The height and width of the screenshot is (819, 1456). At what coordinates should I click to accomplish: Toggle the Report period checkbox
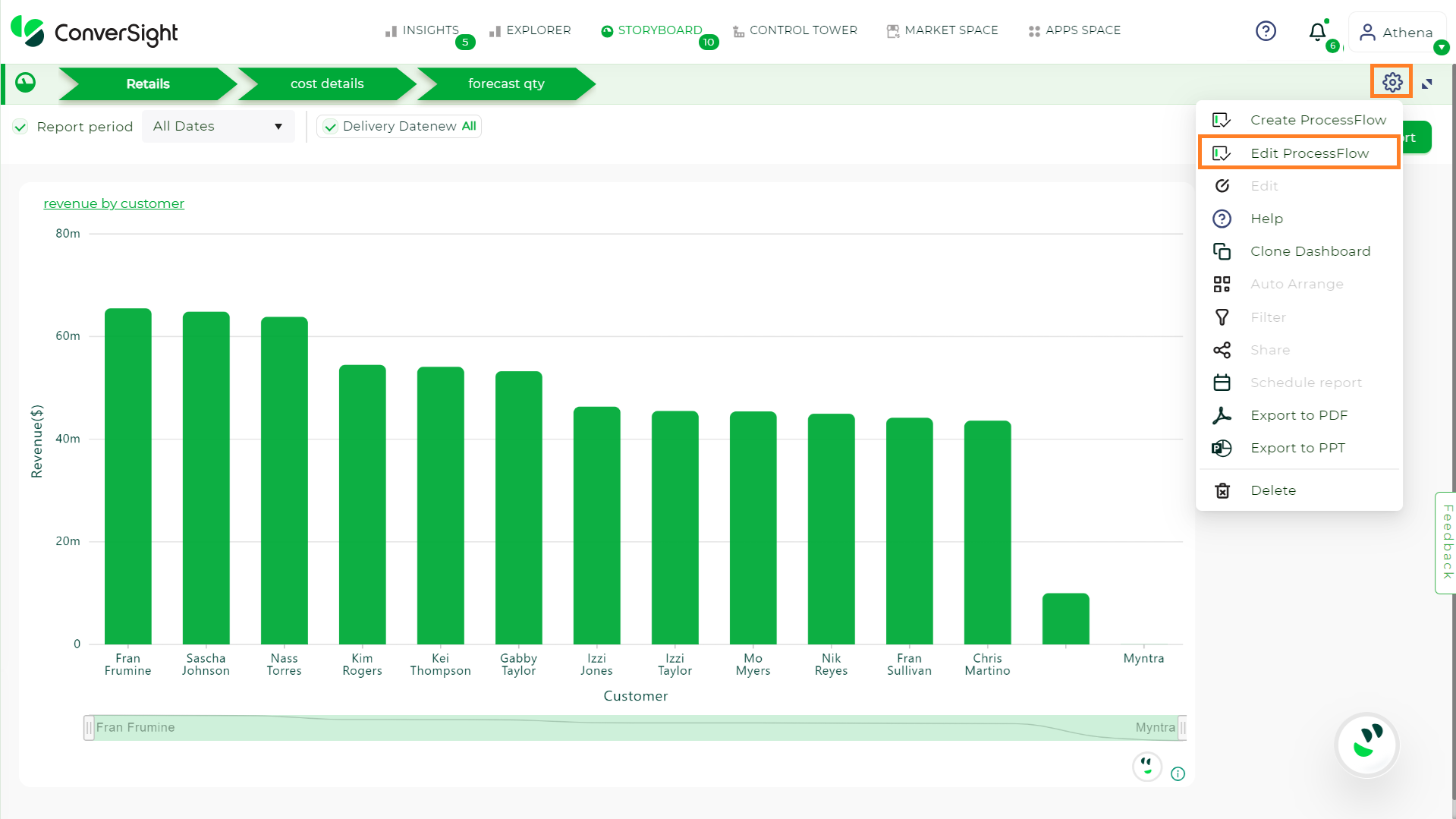[20, 127]
